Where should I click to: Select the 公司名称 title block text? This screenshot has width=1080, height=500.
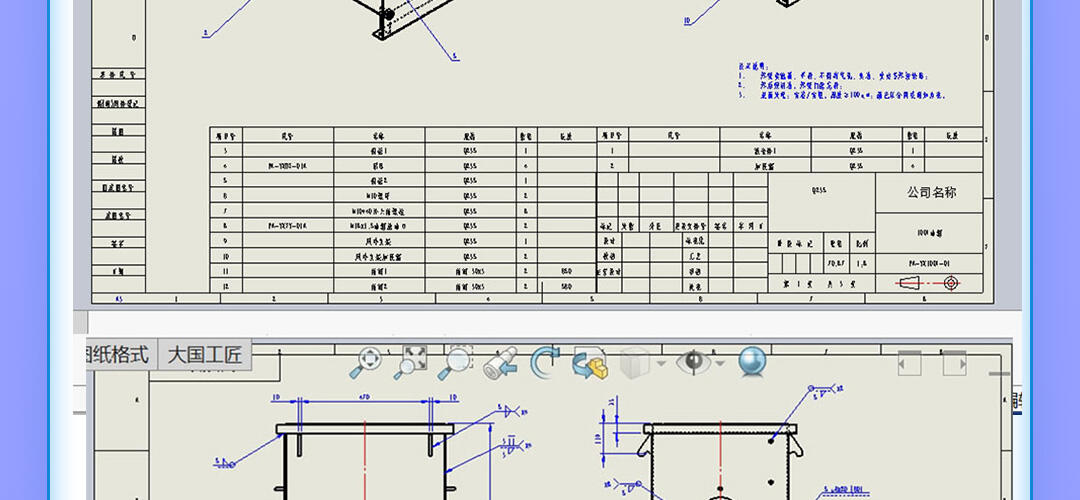(931, 193)
